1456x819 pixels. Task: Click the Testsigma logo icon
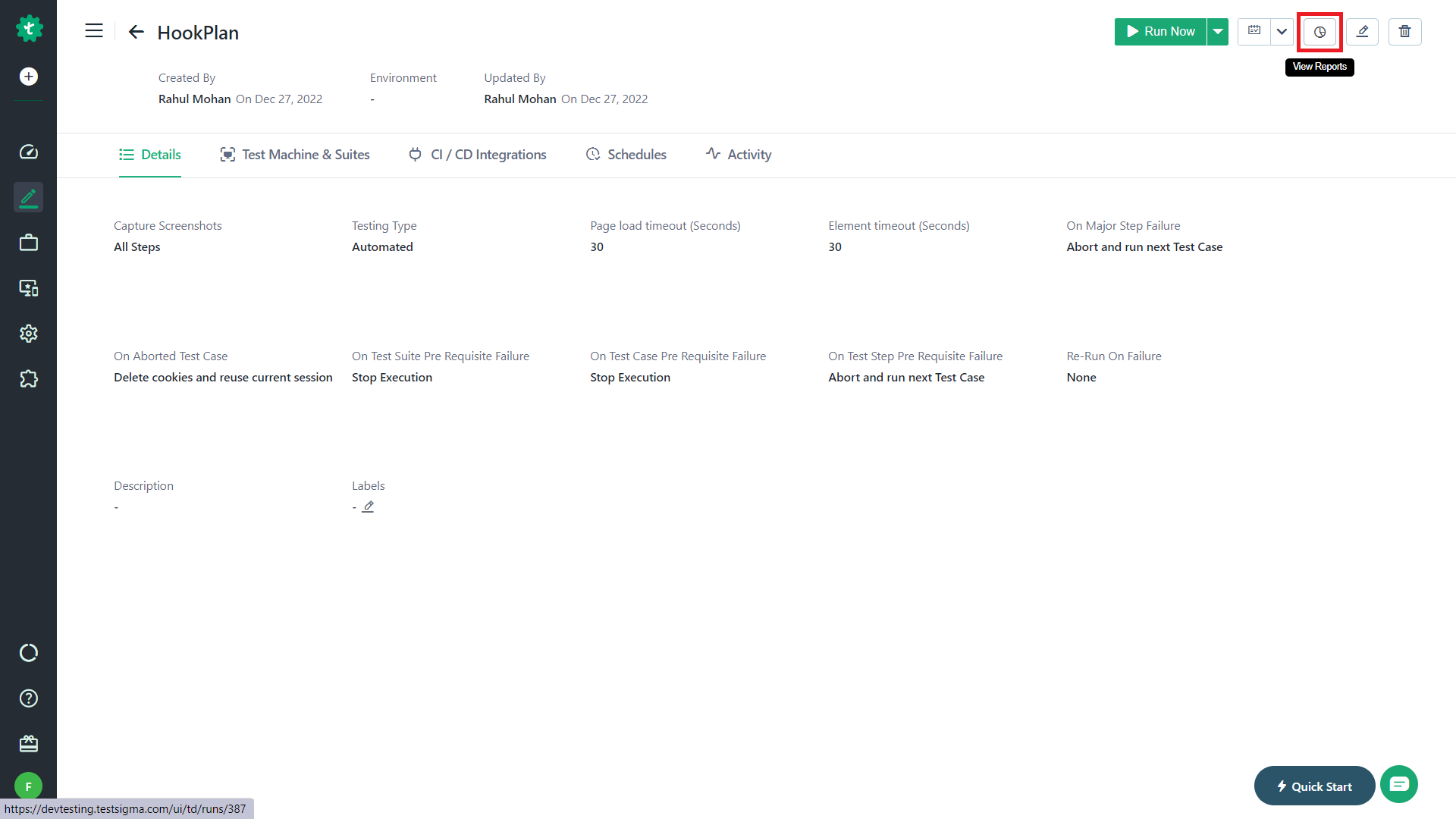(x=29, y=29)
